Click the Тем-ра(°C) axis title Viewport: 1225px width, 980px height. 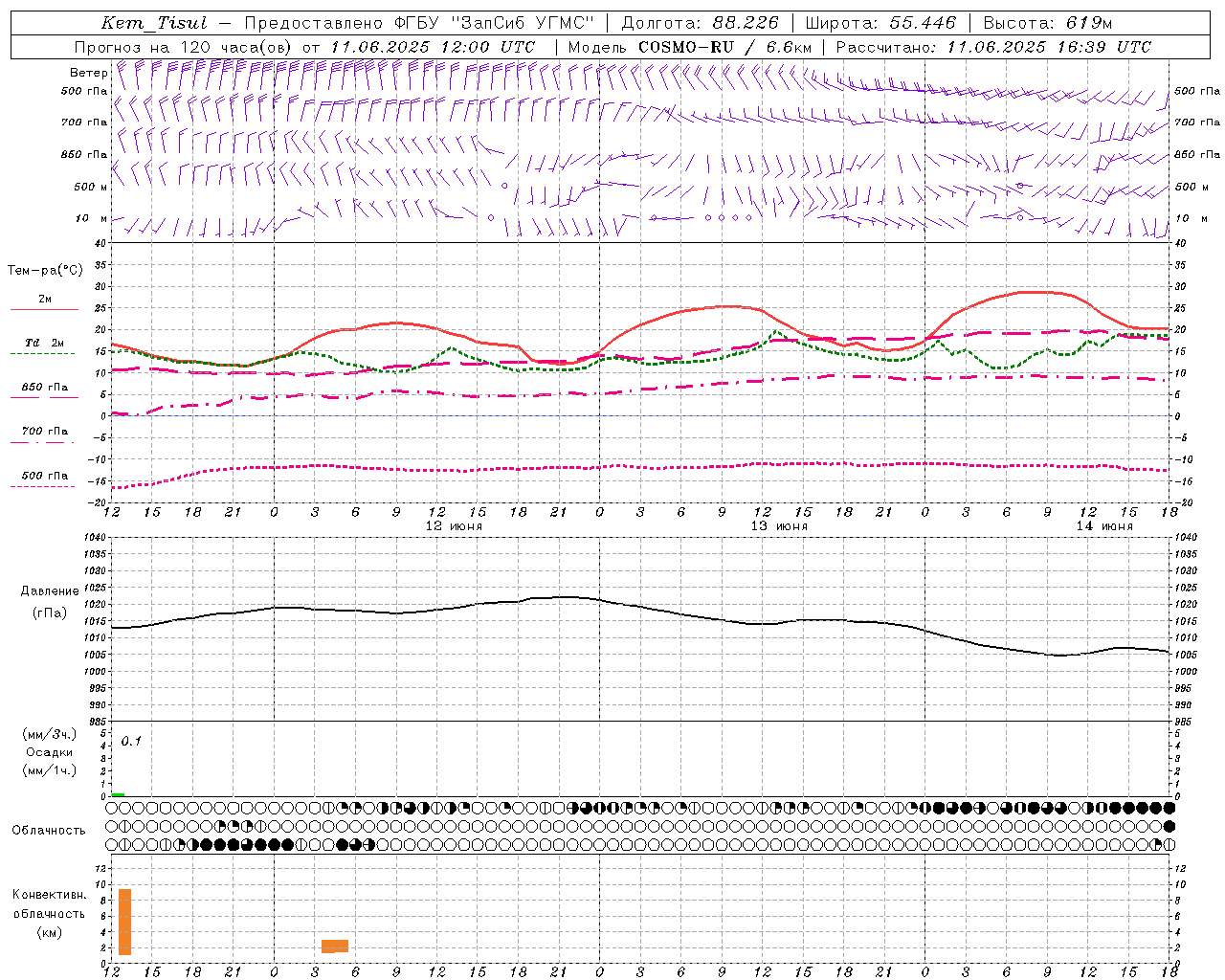tap(45, 271)
